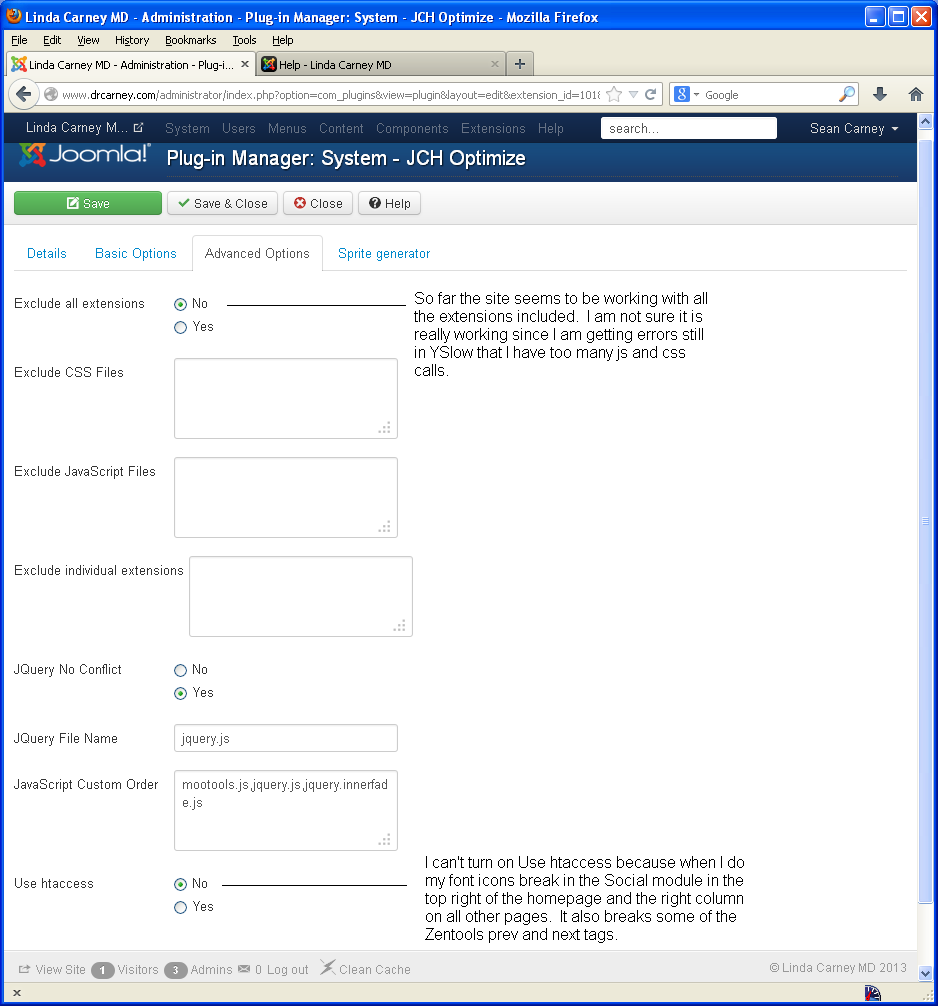Select Yes for Exclude all extensions
This screenshot has width=938, height=1006.
click(x=180, y=327)
